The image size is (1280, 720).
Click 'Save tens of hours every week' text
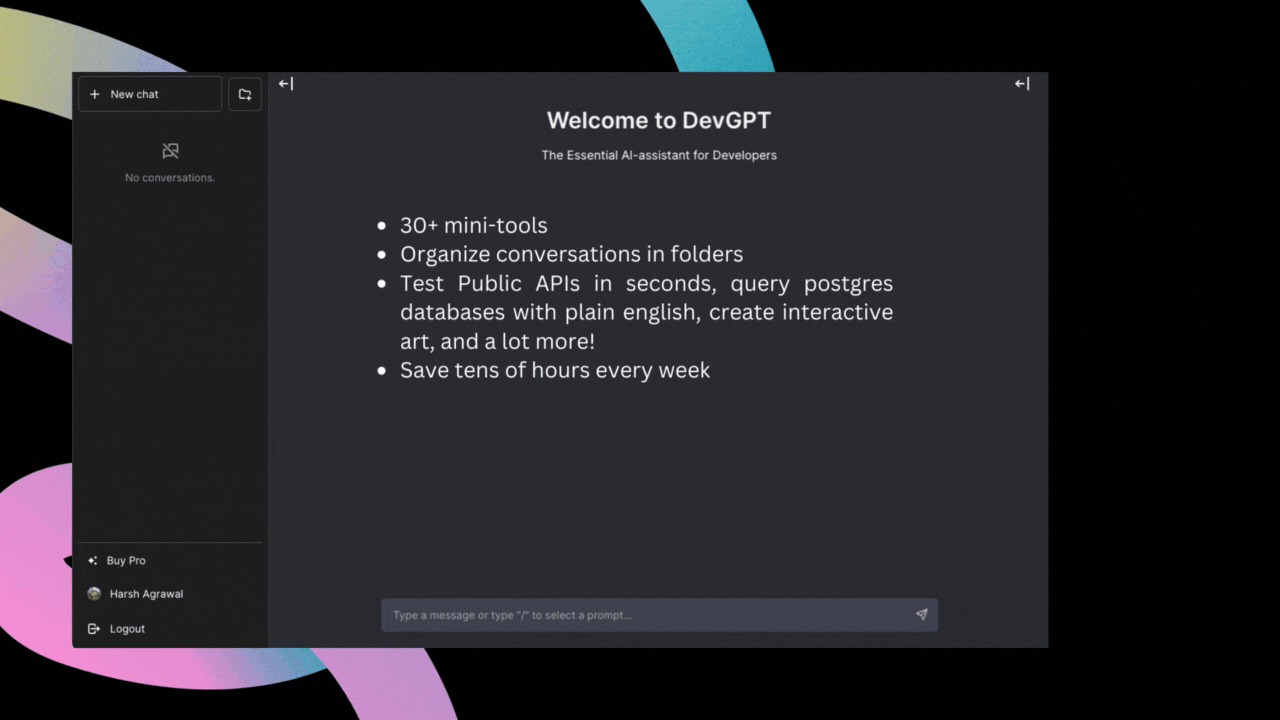click(x=555, y=370)
